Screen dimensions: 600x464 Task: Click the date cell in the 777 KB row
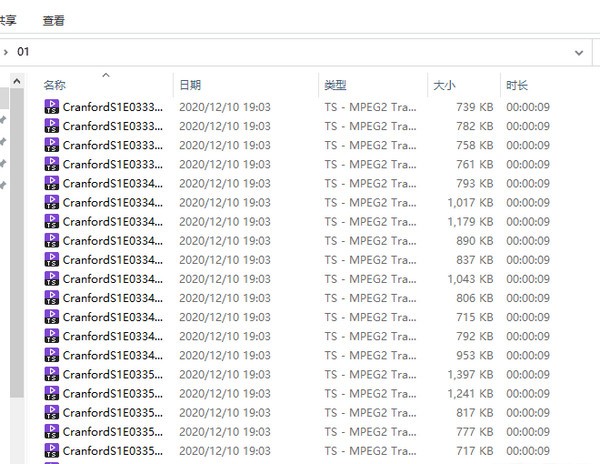(225, 432)
